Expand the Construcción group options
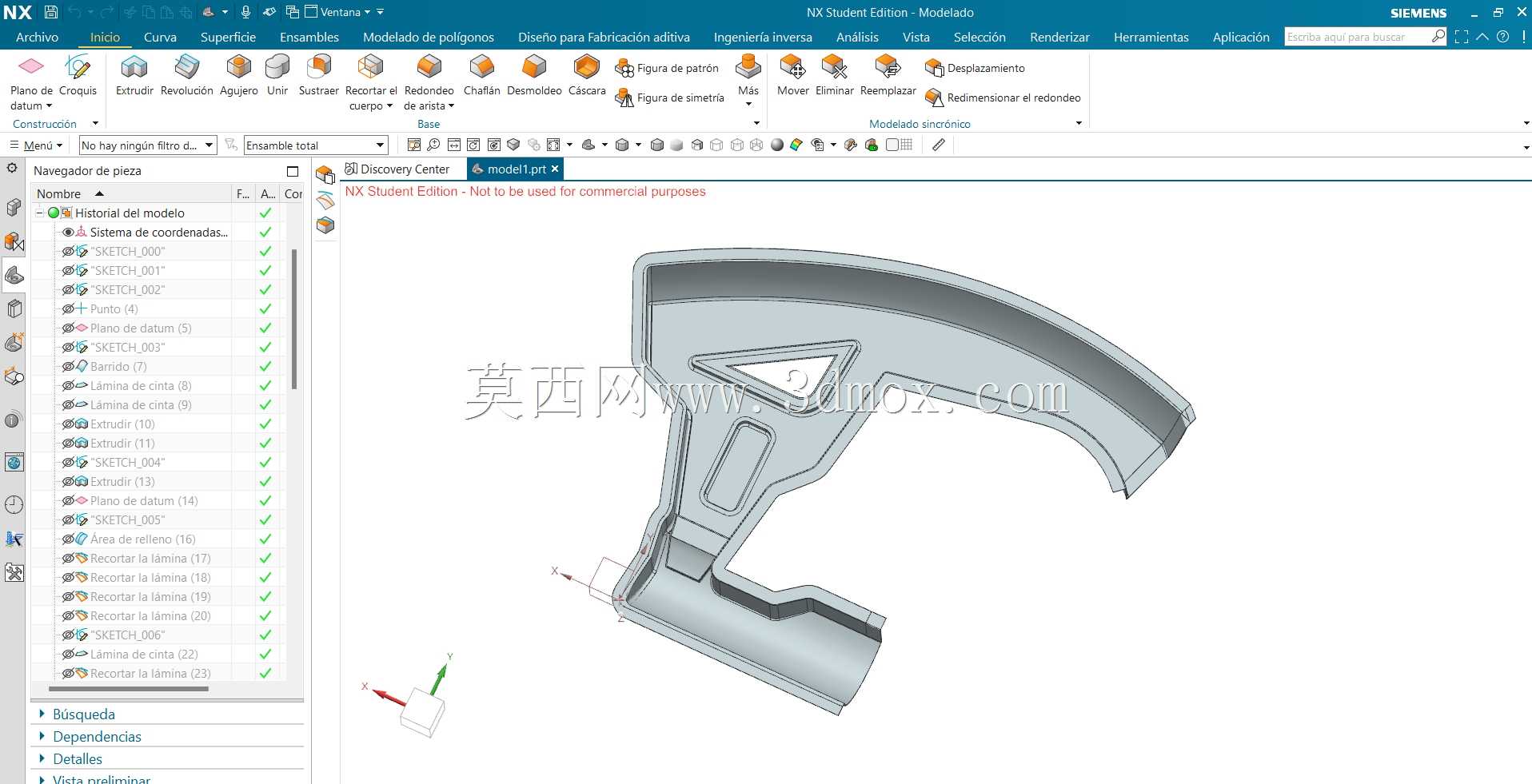1532x784 pixels. (x=95, y=124)
